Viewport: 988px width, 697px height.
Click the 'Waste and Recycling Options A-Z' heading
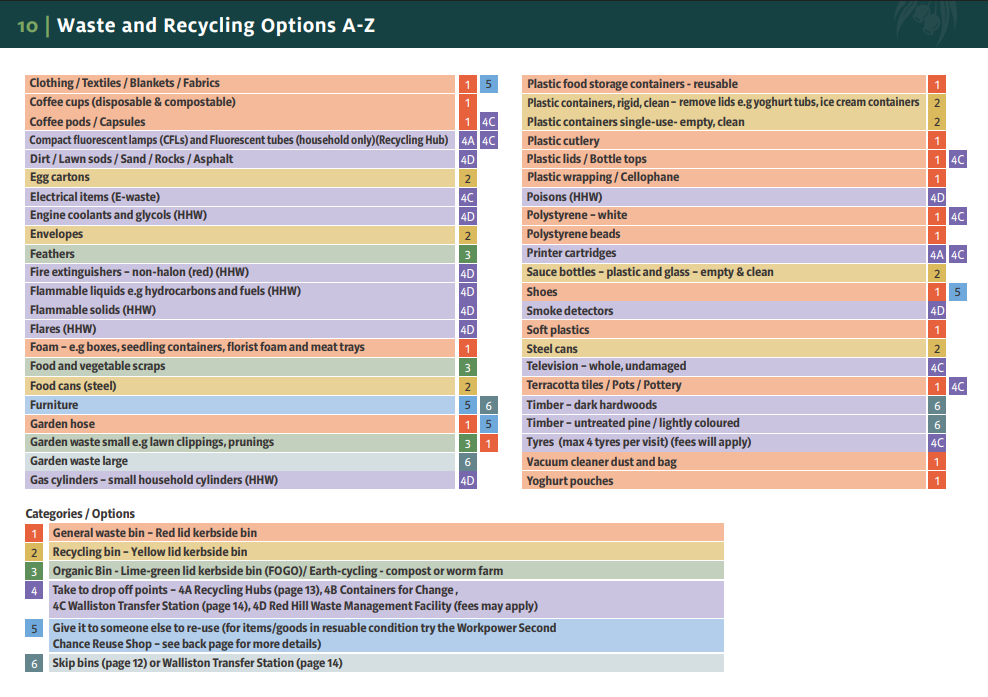[215, 25]
